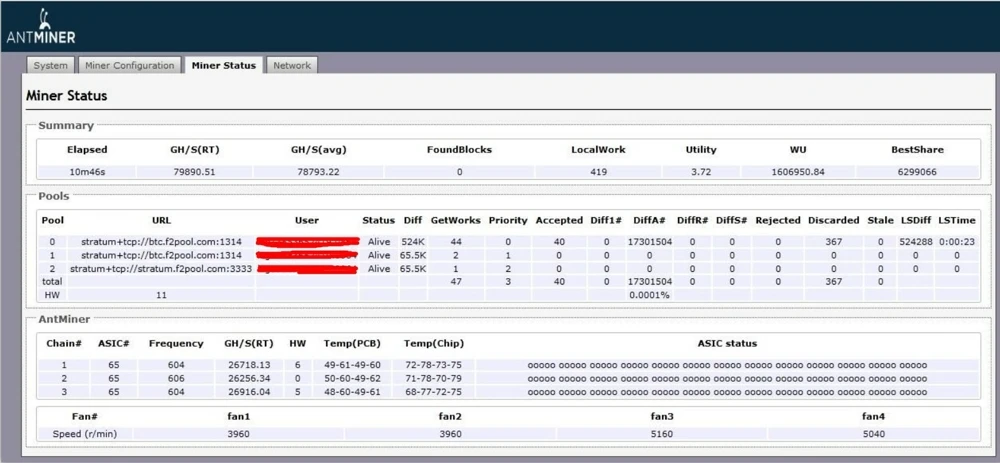Click the Priority column header
Viewport: 1000px width, 463px height.
pos(508,220)
